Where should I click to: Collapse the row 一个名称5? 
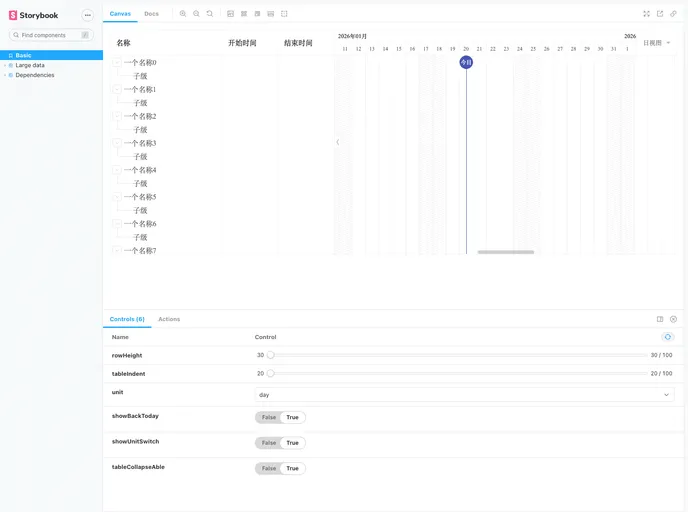point(117,197)
